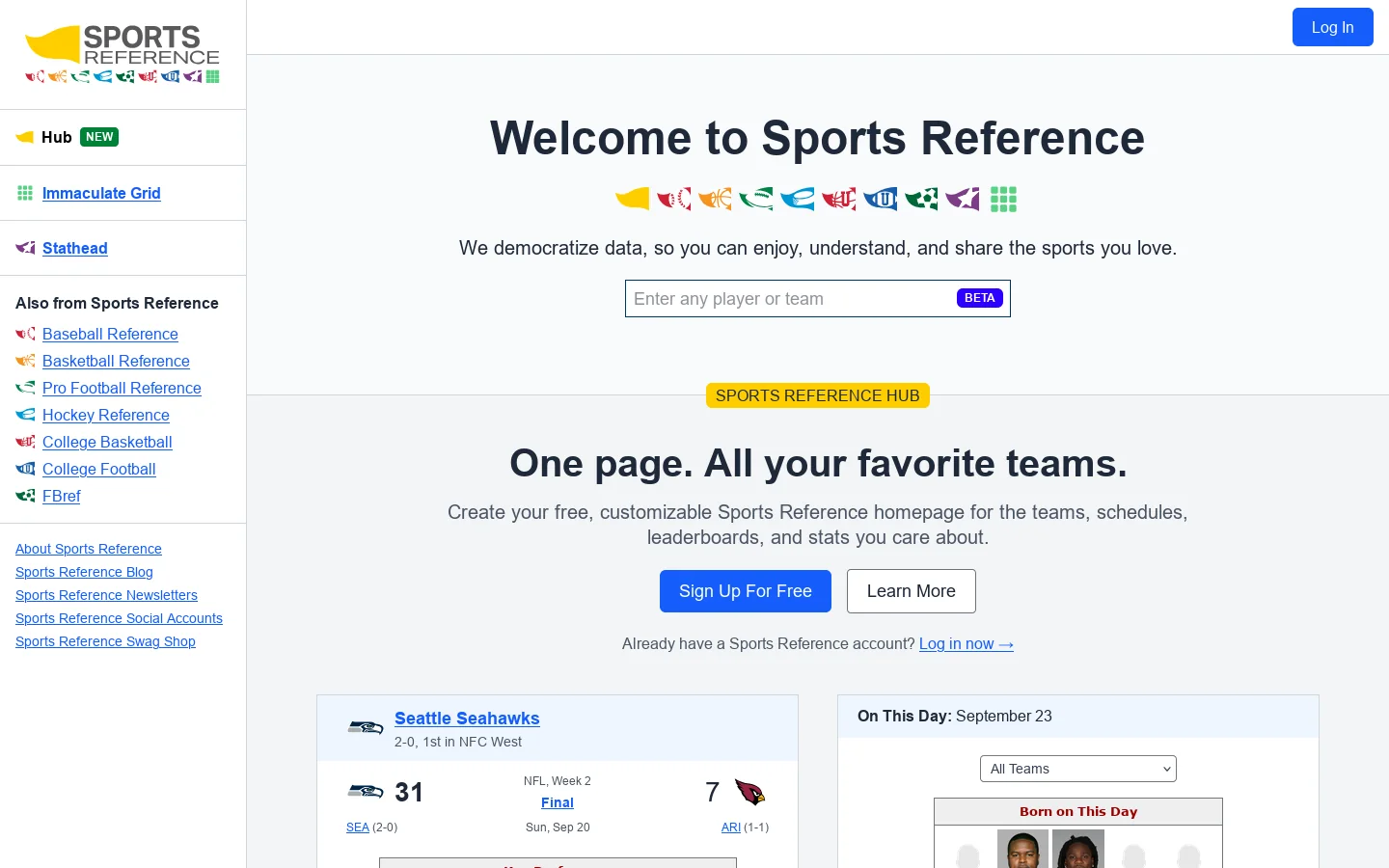Viewport: 1389px width, 868px height.
Task: Open the green grid icon under the welcome heading
Action: pyautogui.click(x=1003, y=199)
